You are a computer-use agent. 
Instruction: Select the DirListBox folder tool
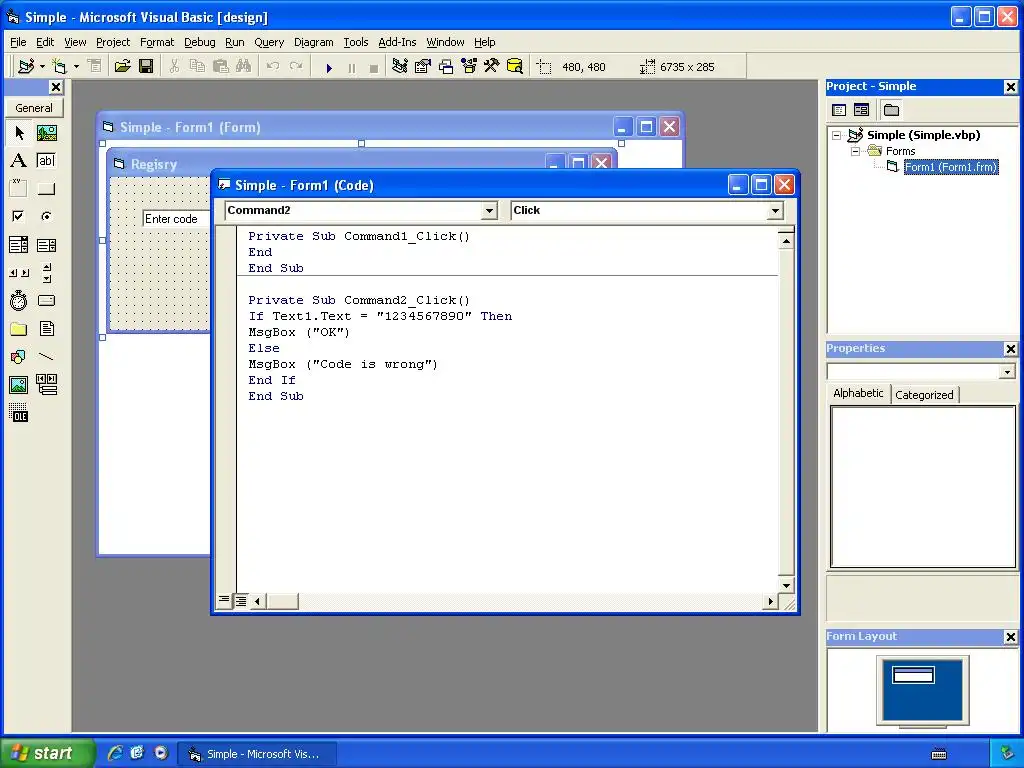point(19,328)
